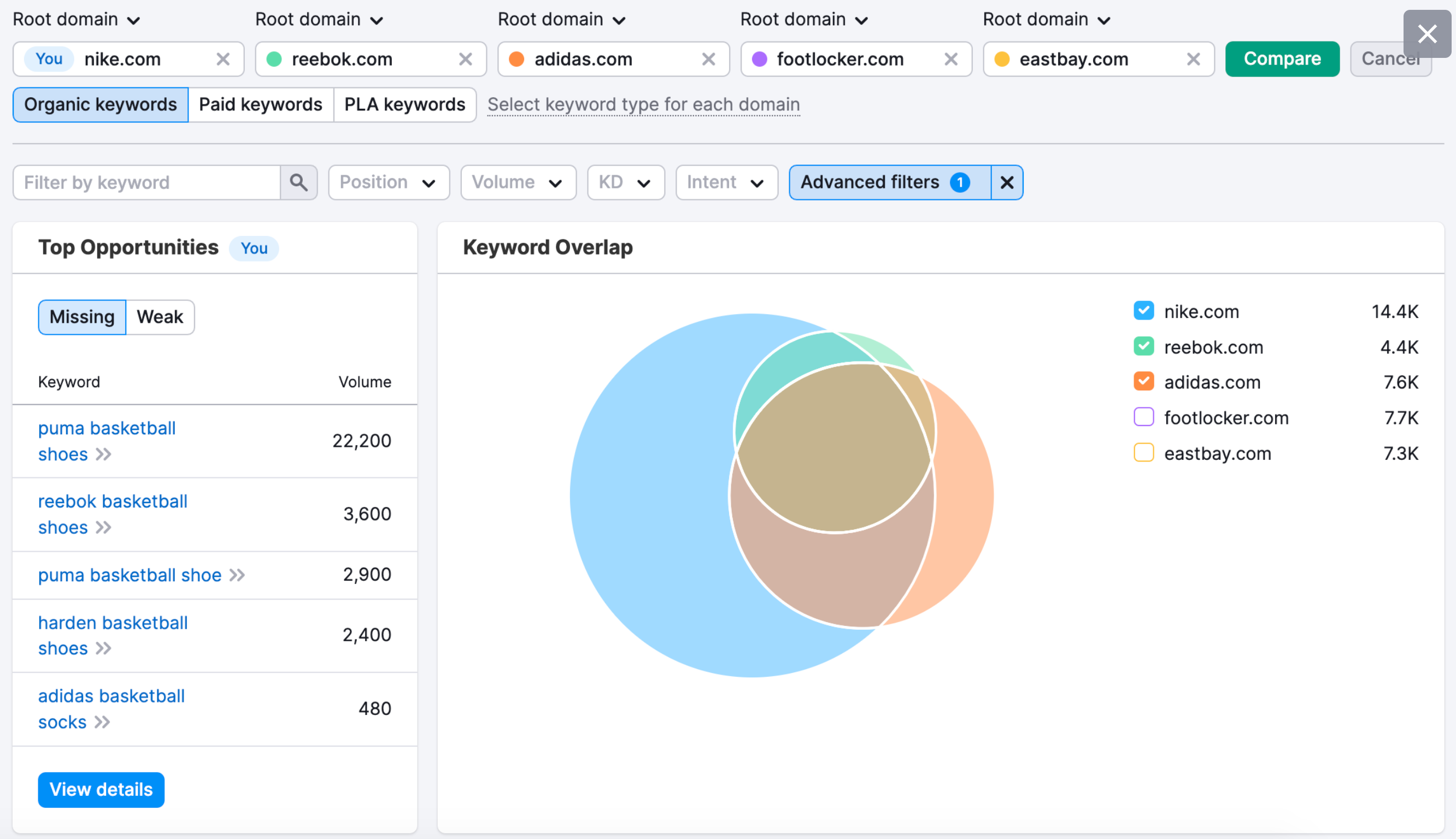Remove nike.com from domain field

pyautogui.click(x=223, y=59)
